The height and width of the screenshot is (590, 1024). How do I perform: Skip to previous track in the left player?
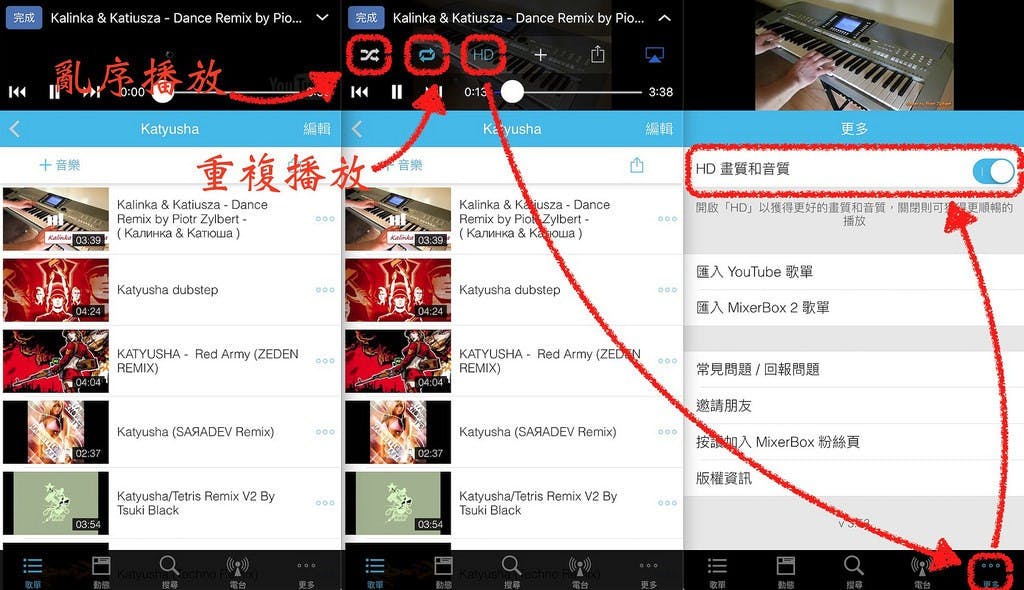click(x=18, y=92)
